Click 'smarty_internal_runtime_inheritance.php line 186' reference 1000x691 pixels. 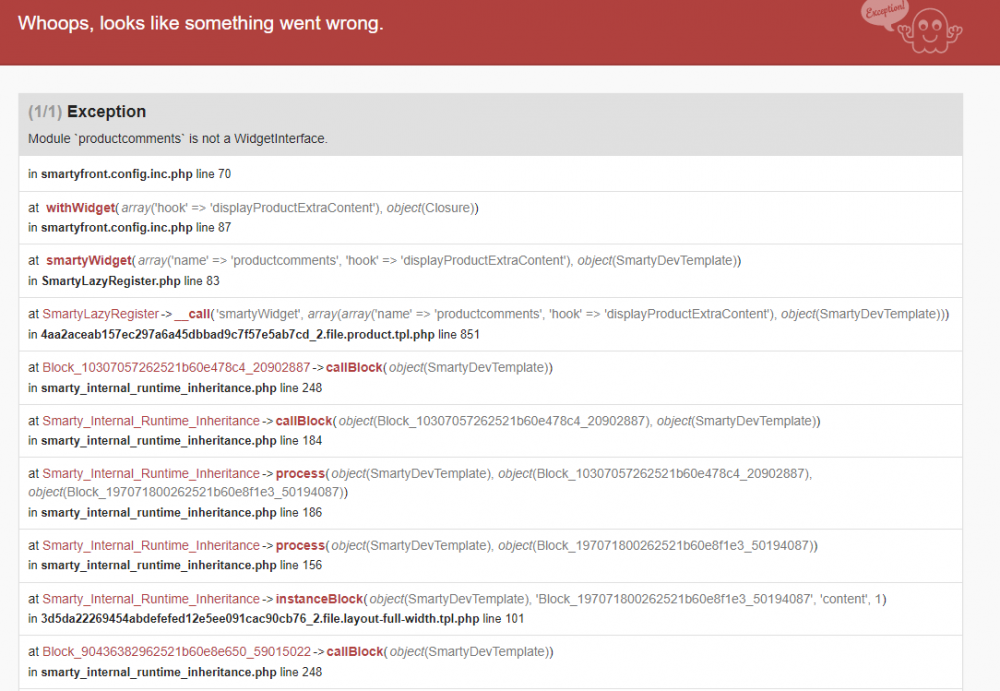pos(175,512)
